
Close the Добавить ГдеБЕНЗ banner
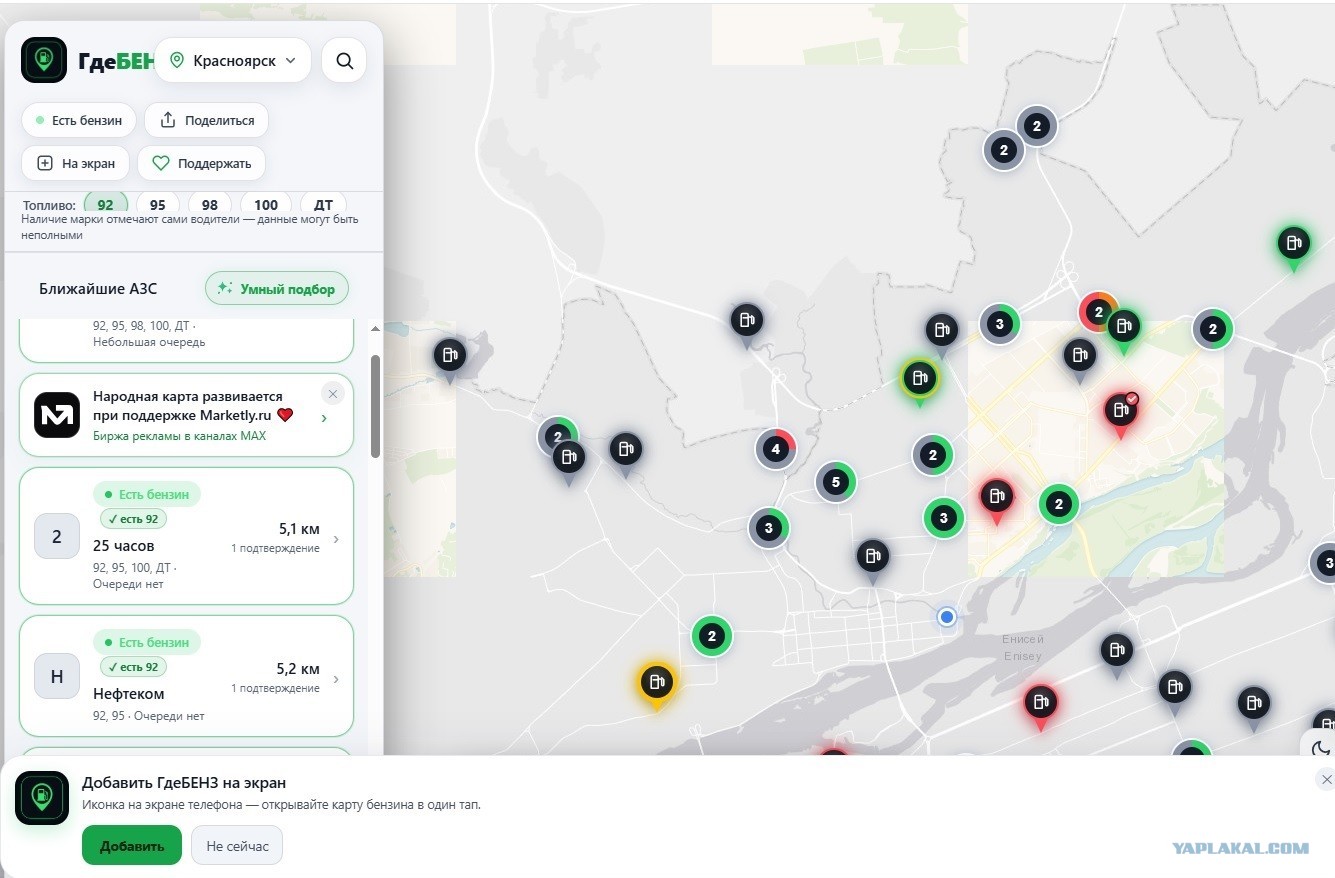[1326, 779]
